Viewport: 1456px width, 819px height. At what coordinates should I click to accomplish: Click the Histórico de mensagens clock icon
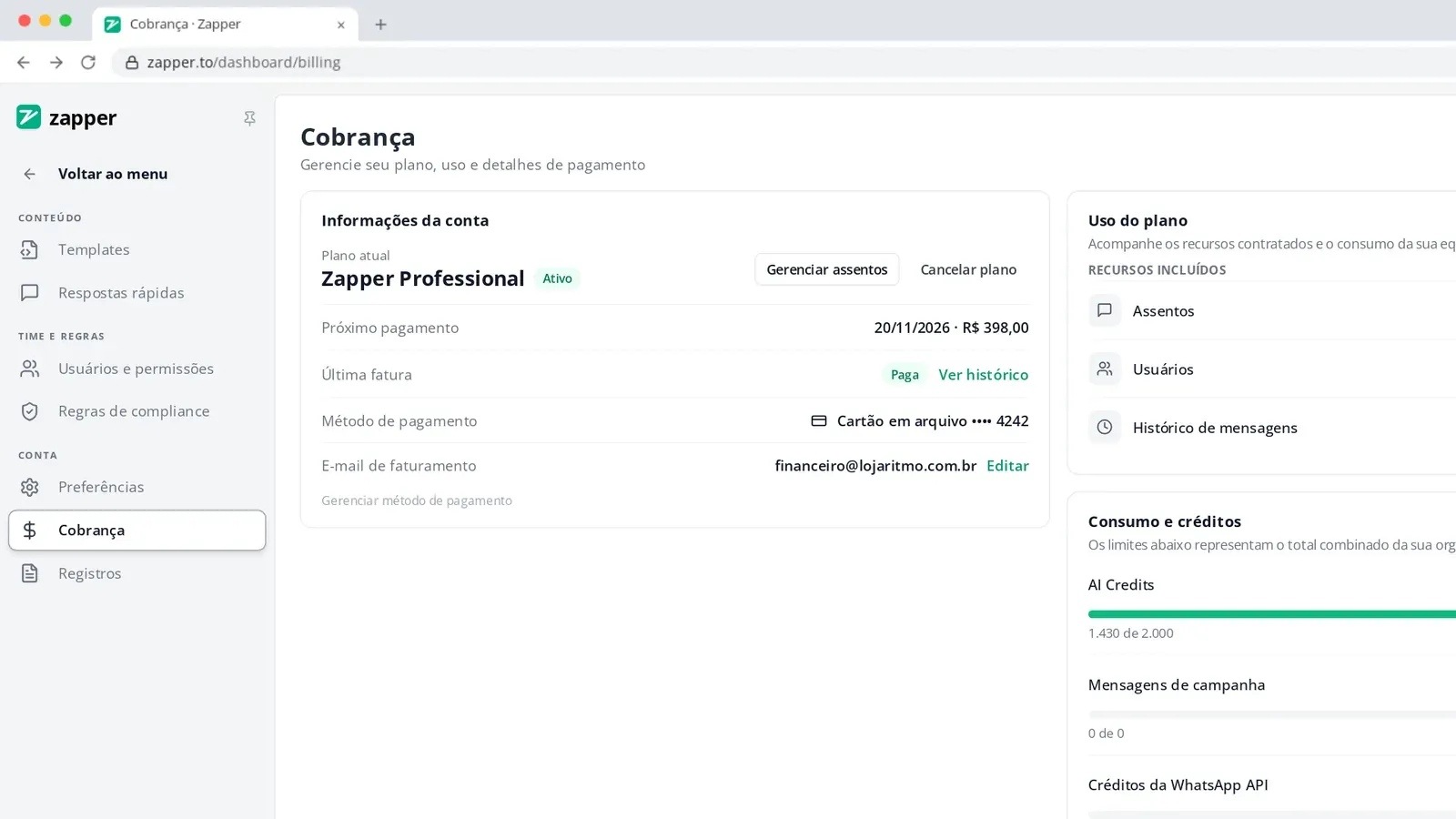tap(1105, 427)
